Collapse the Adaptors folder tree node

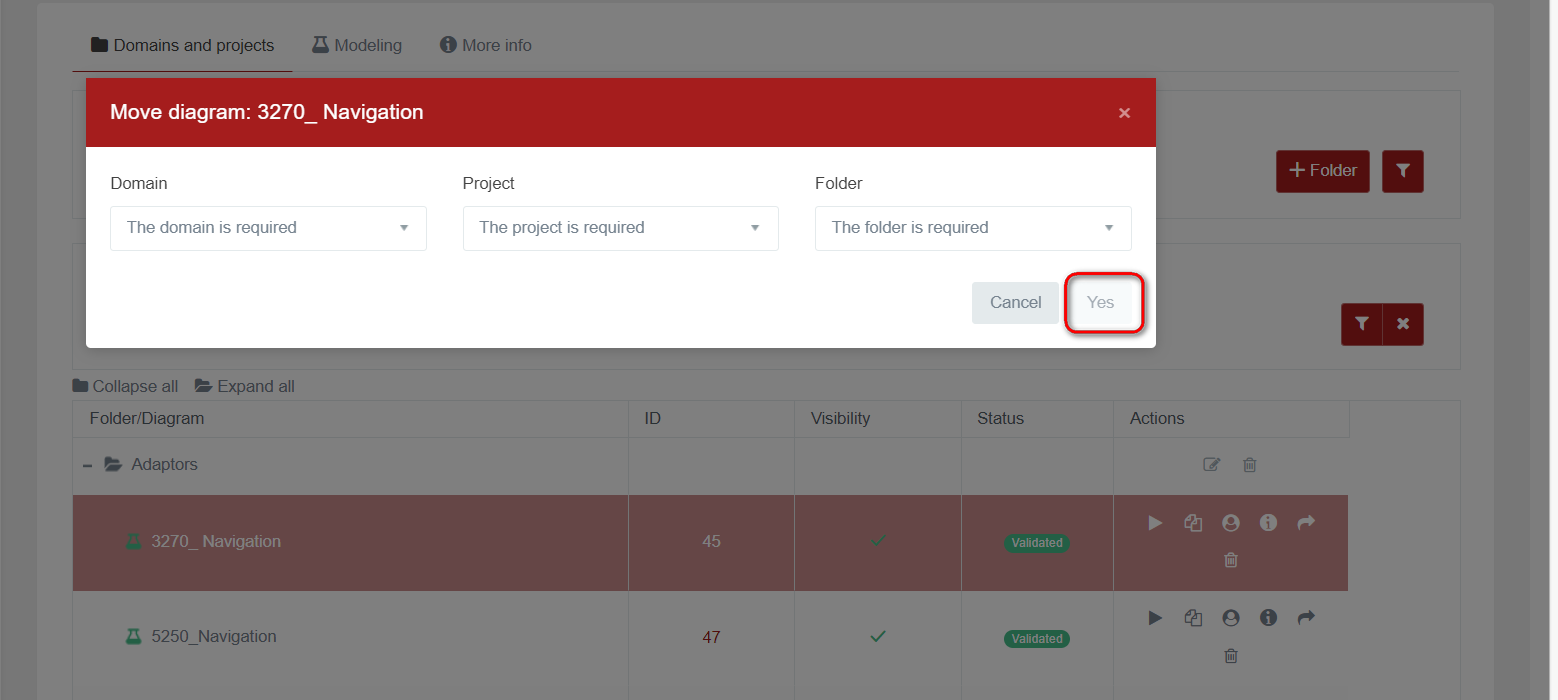click(x=89, y=465)
